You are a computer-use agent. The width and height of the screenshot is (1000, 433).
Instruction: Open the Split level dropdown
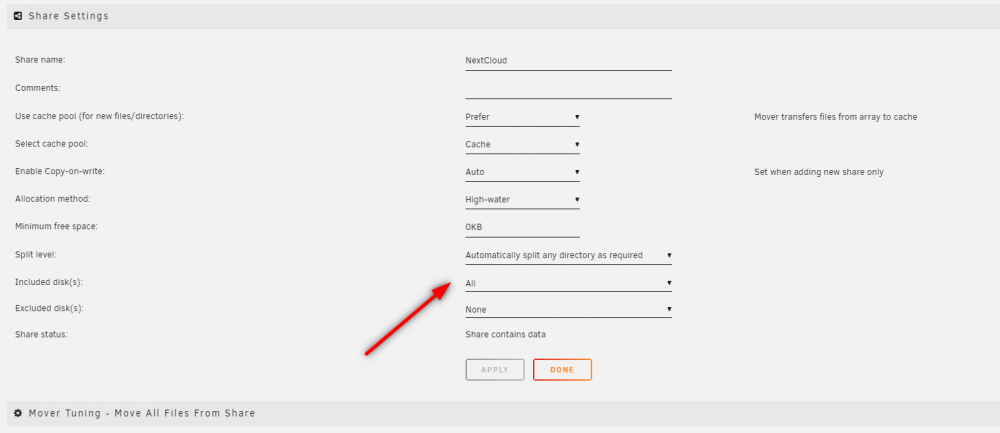point(568,255)
